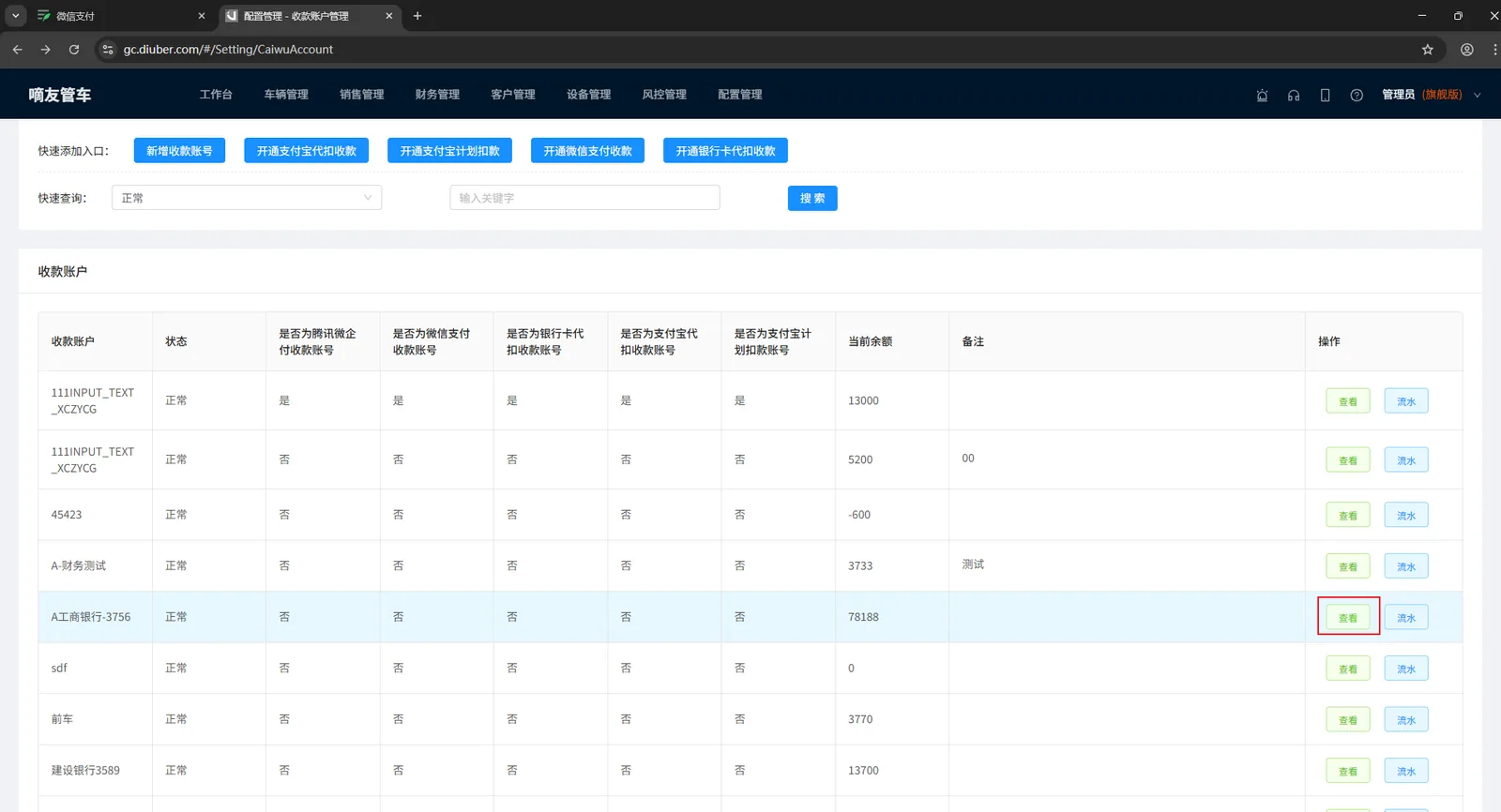
Task: Click the 开通微信支付收款 button
Action: (x=588, y=151)
